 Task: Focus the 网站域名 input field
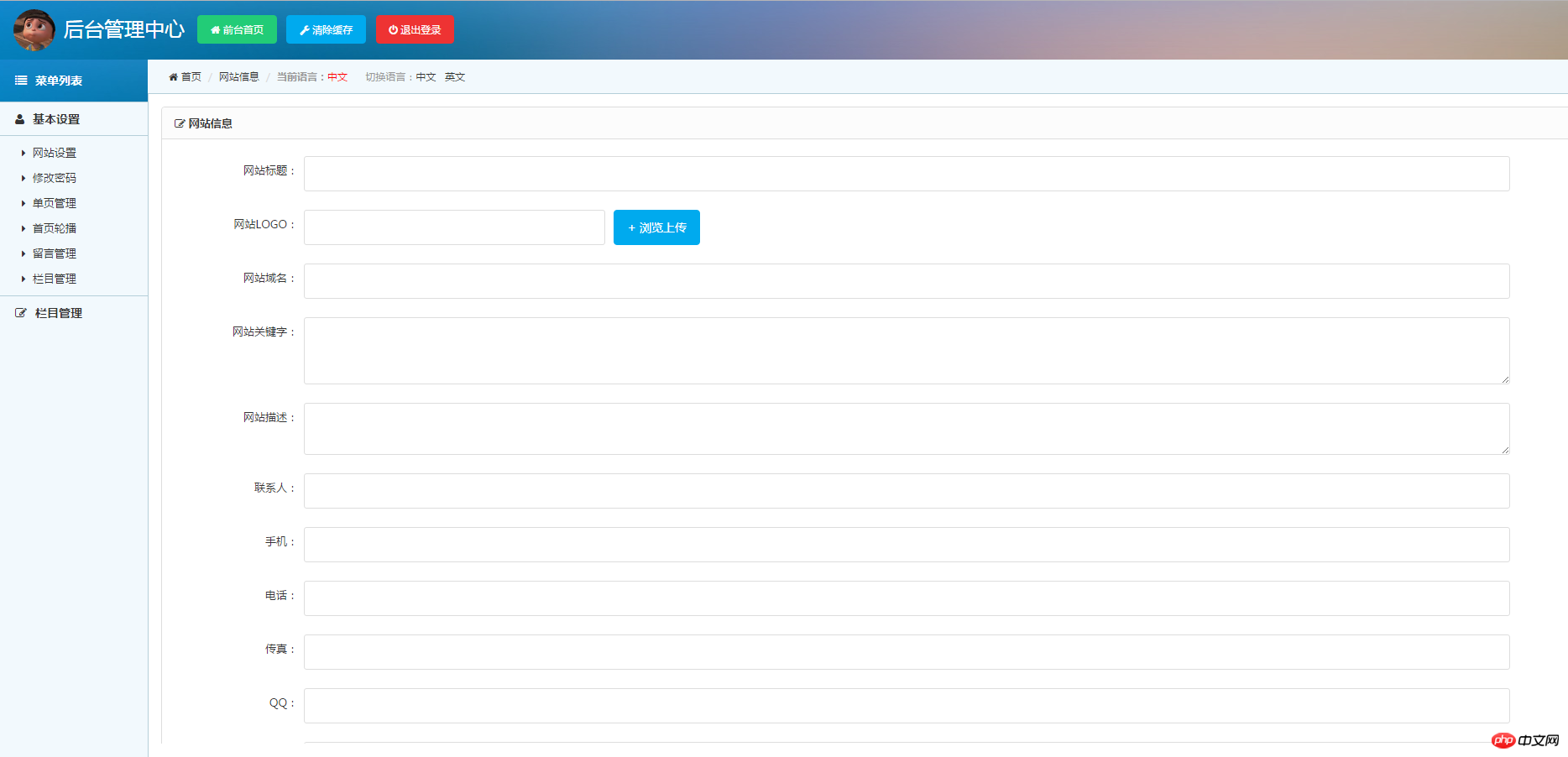coord(907,281)
